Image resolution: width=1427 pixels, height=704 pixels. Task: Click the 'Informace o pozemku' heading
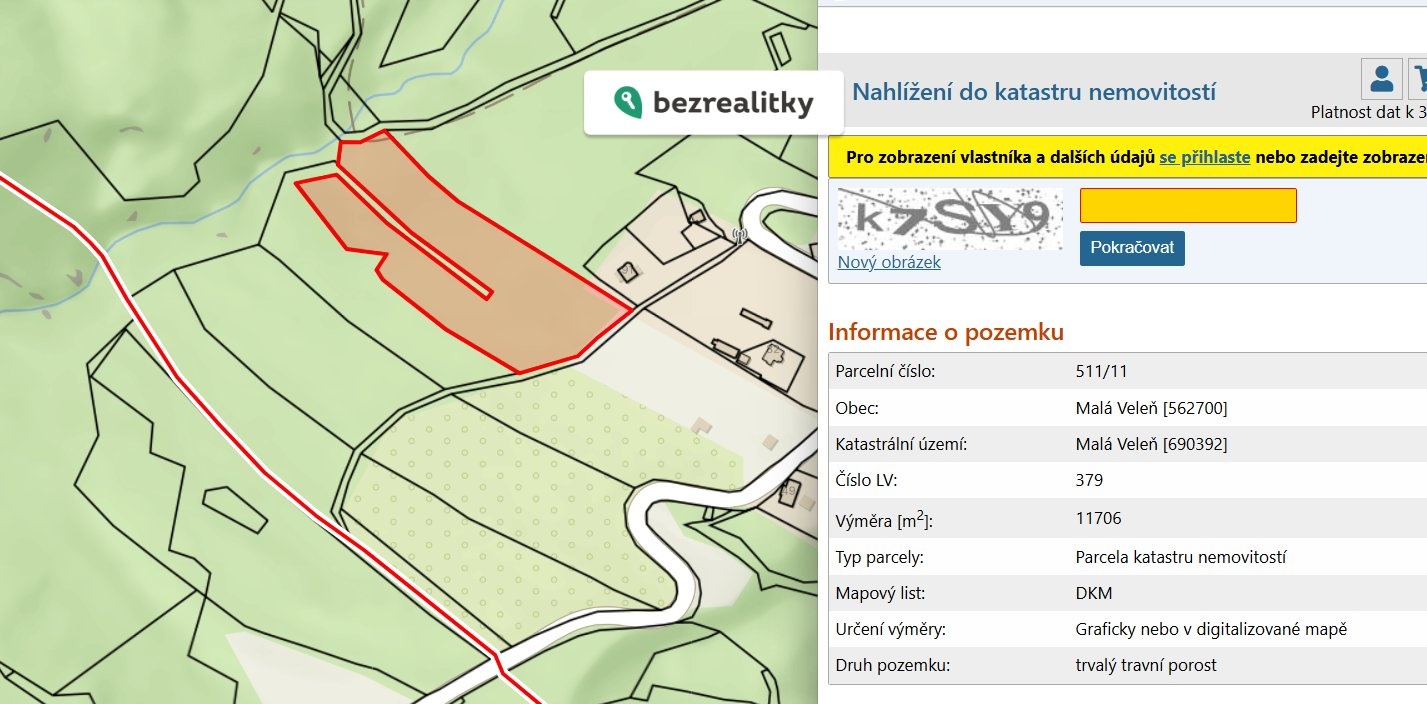(x=946, y=332)
